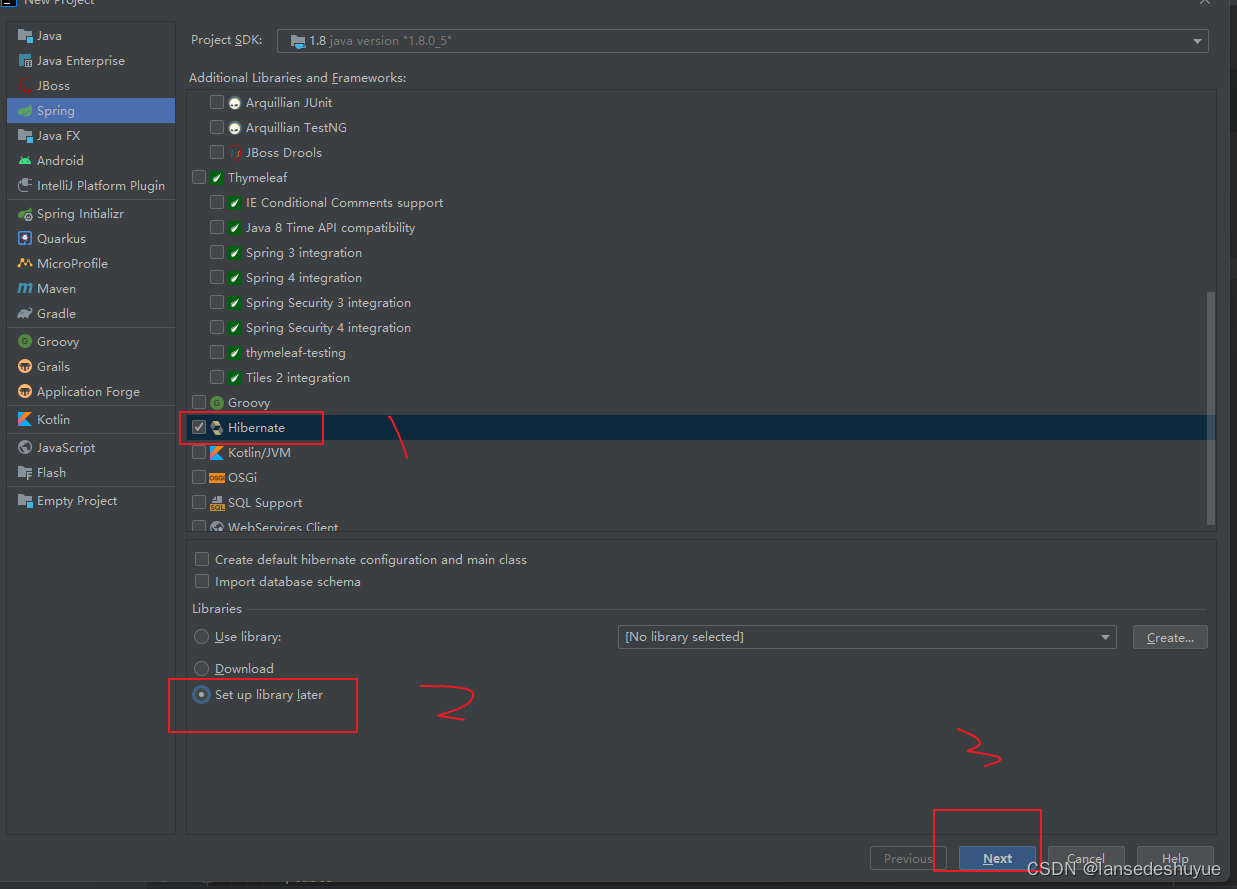The height and width of the screenshot is (889, 1237).
Task: Select the Use library radio button
Action: (202, 637)
